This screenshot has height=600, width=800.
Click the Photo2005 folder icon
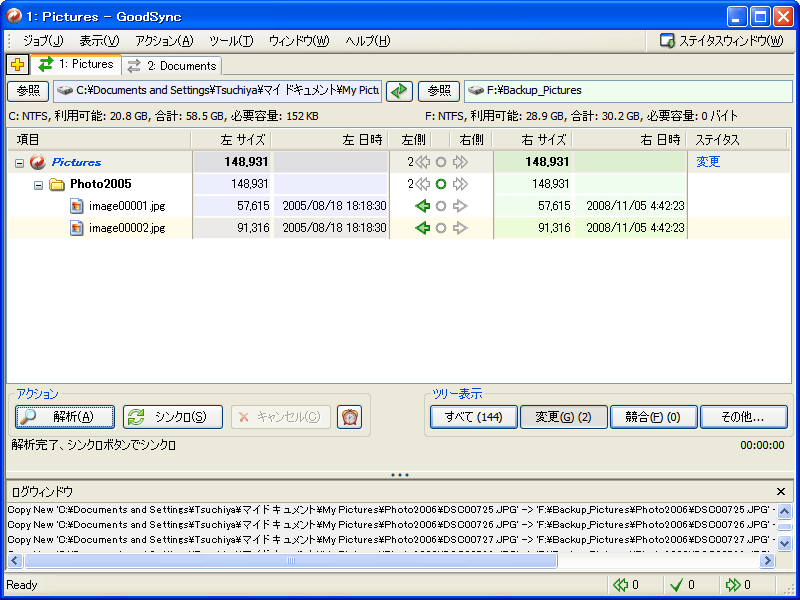[x=57, y=184]
